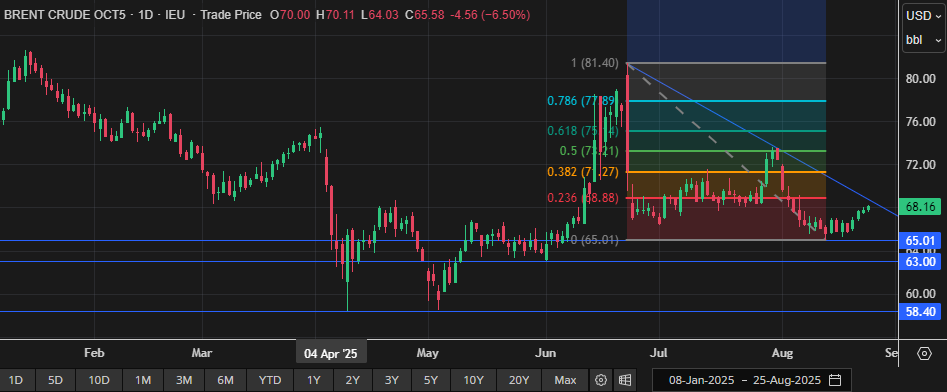Click the Jun label on time axis

click(x=546, y=352)
